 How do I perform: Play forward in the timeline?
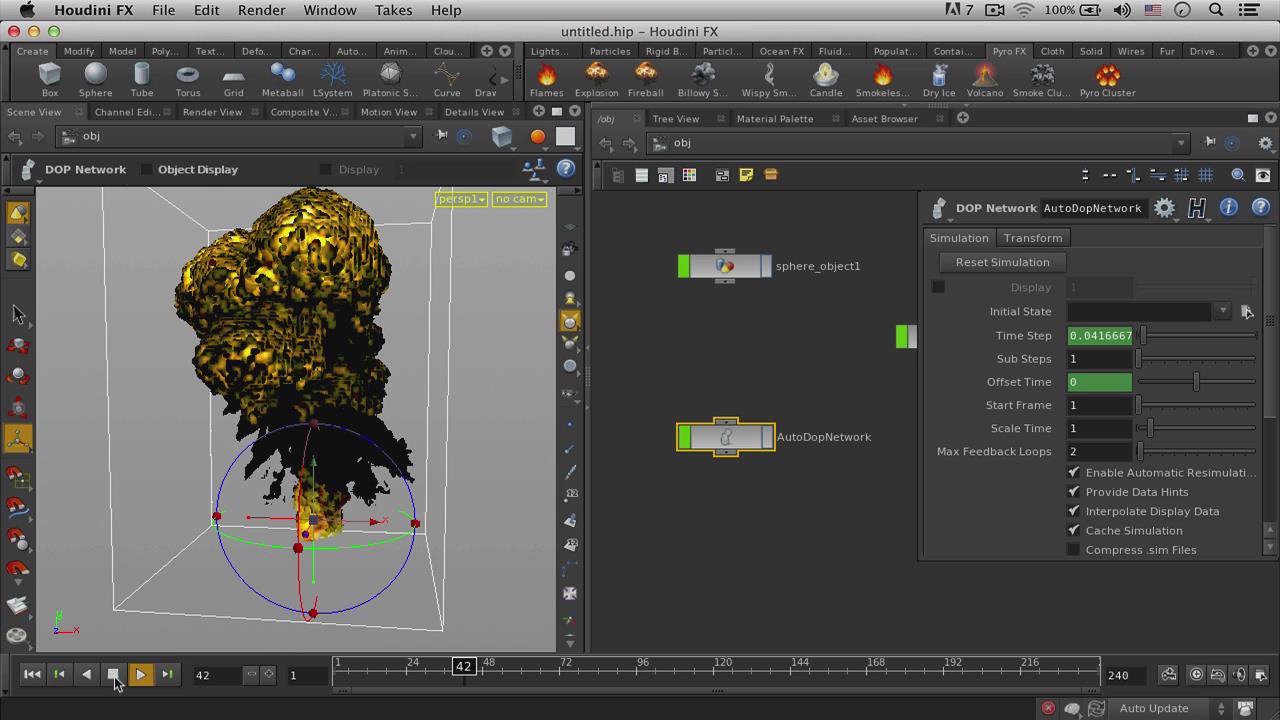point(140,675)
